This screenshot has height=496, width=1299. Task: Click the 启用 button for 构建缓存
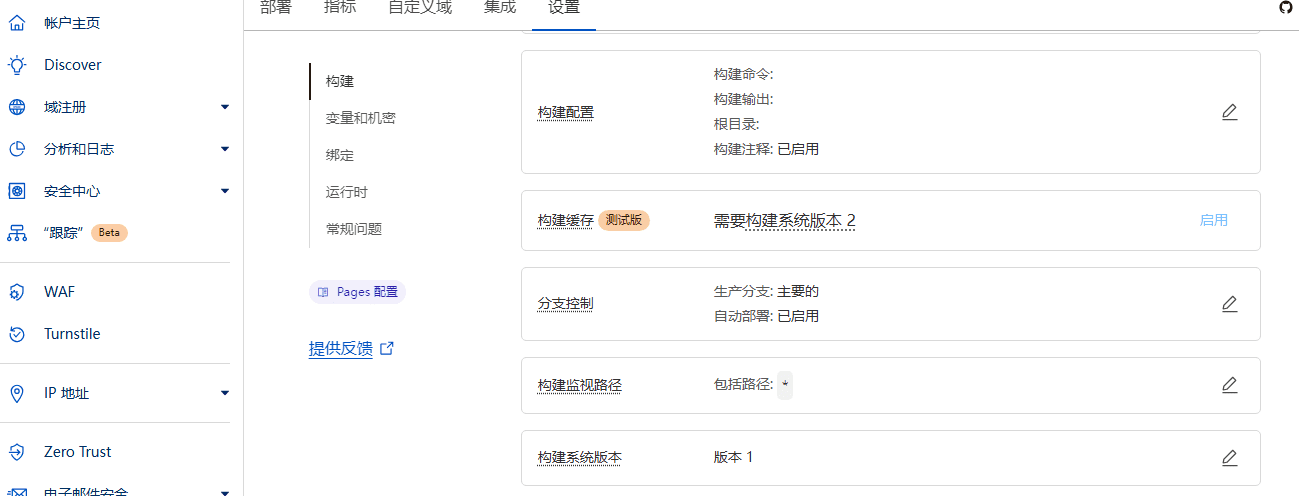1213,220
